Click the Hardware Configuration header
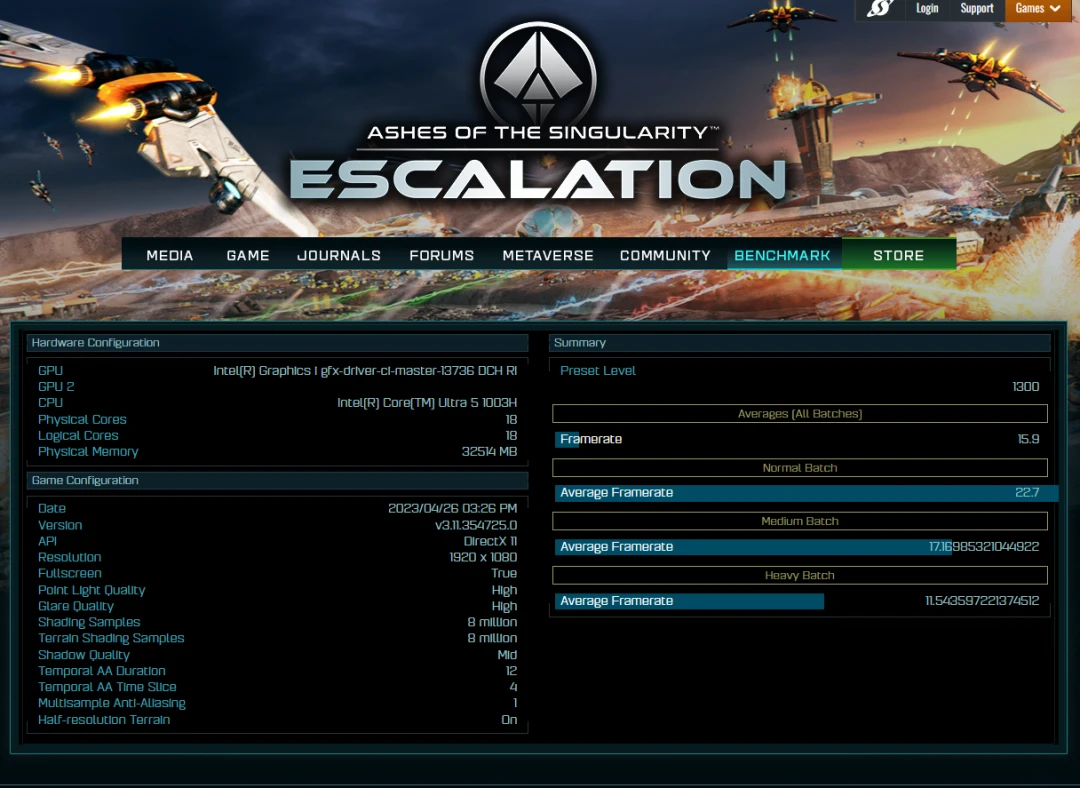 tap(277, 343)
